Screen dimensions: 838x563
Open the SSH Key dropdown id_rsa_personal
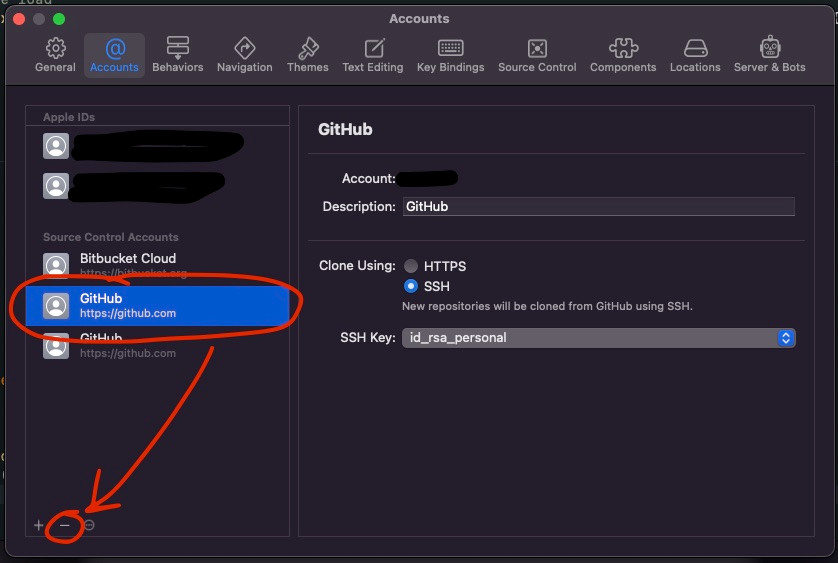click(599, 338)
